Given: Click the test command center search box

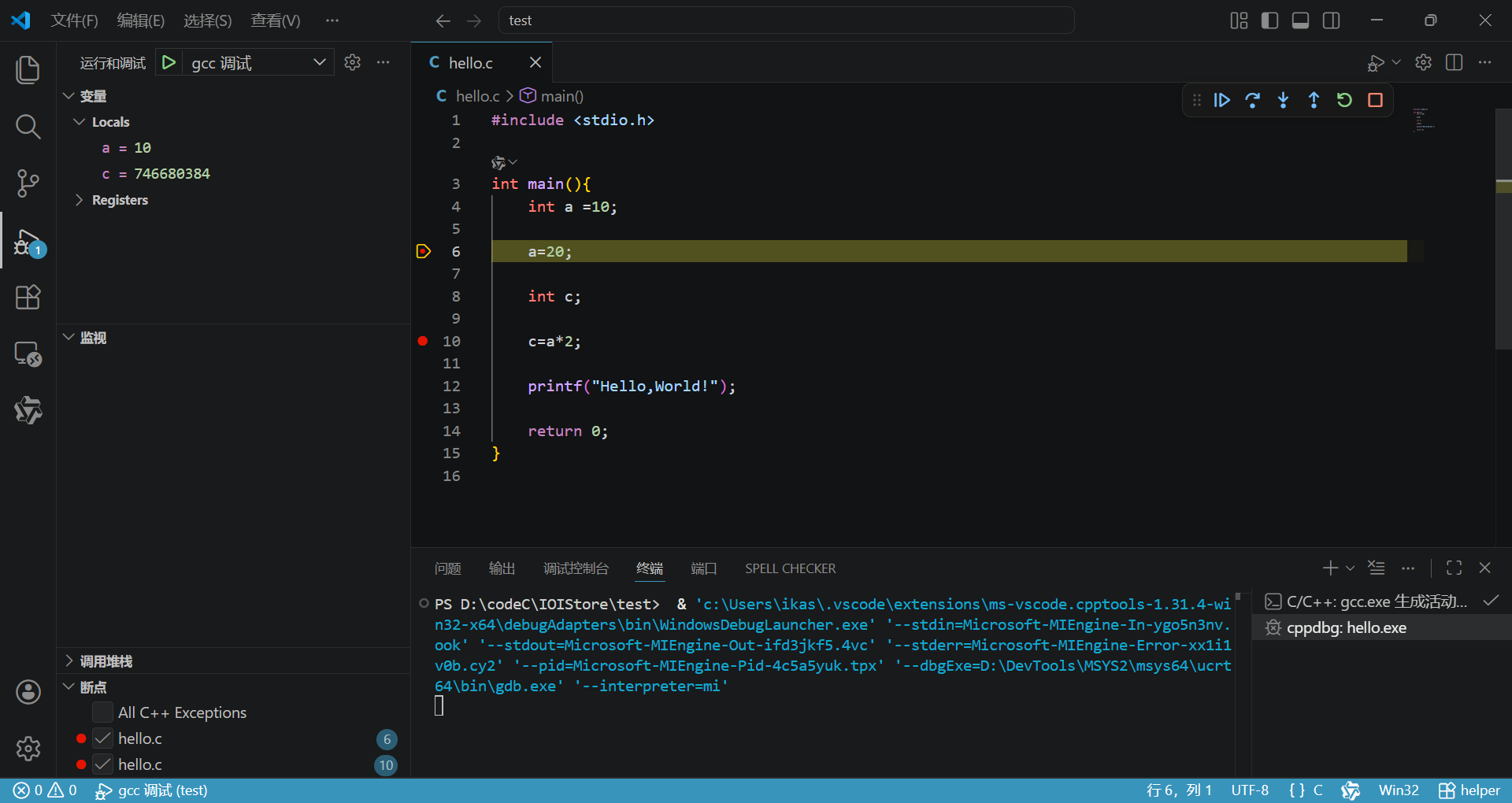Looking at the screenshot, I should coord(786,20).
